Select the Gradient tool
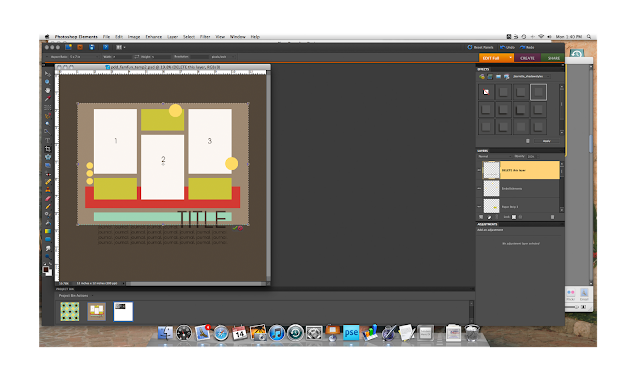Viewport: 640px width, 391px height. [x=48, y=231]
